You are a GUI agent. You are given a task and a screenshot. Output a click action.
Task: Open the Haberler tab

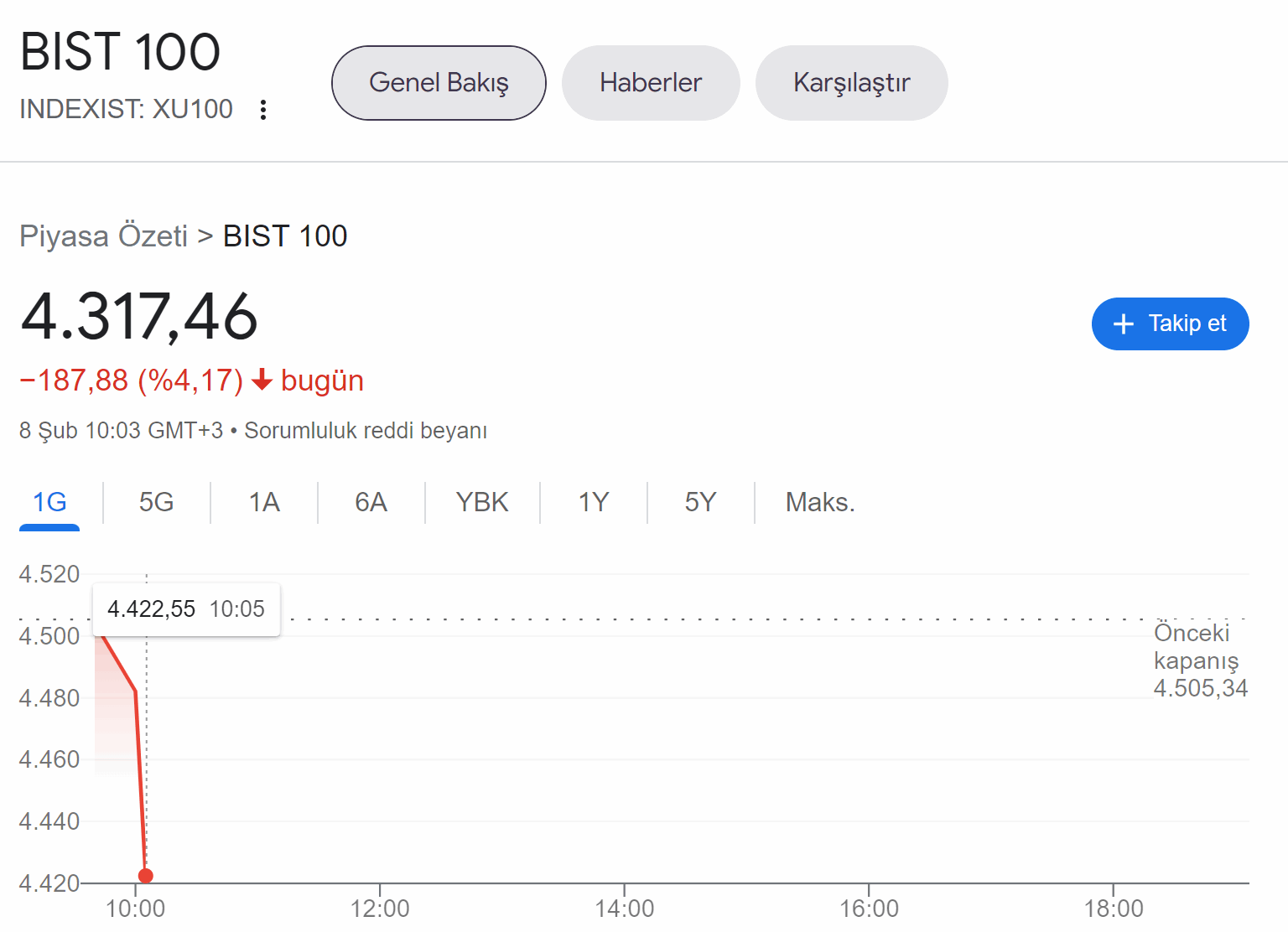pyautogui.click(x=651, y=83)
